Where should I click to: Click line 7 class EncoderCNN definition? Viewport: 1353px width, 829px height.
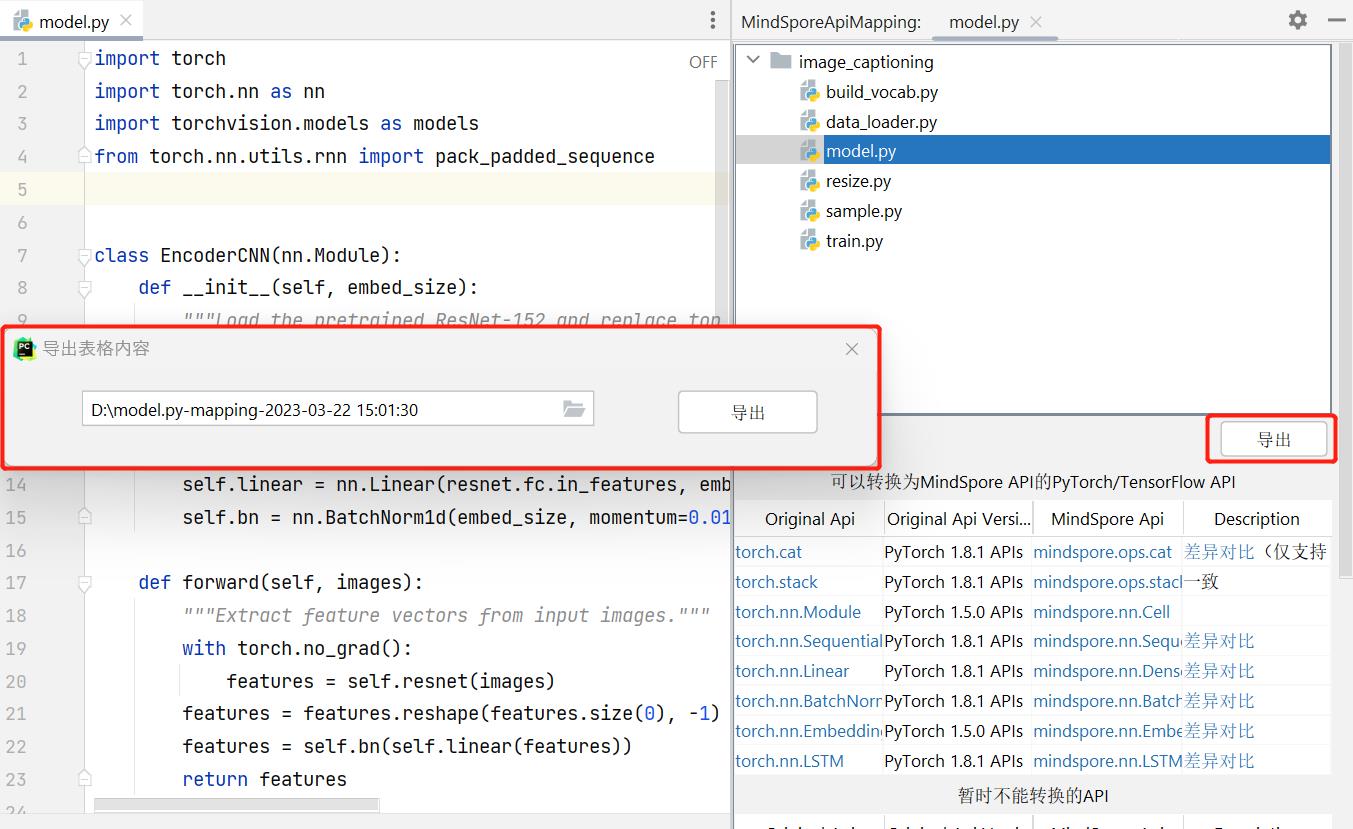(x=247, y=255)
